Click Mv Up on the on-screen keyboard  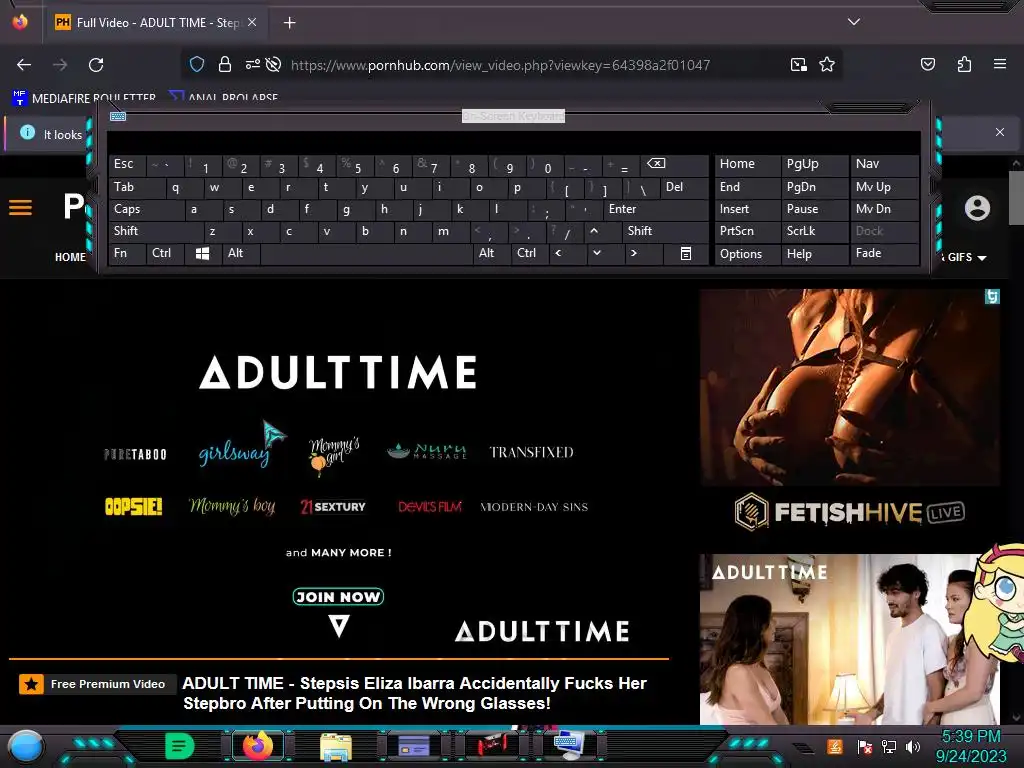pos(884,188)
